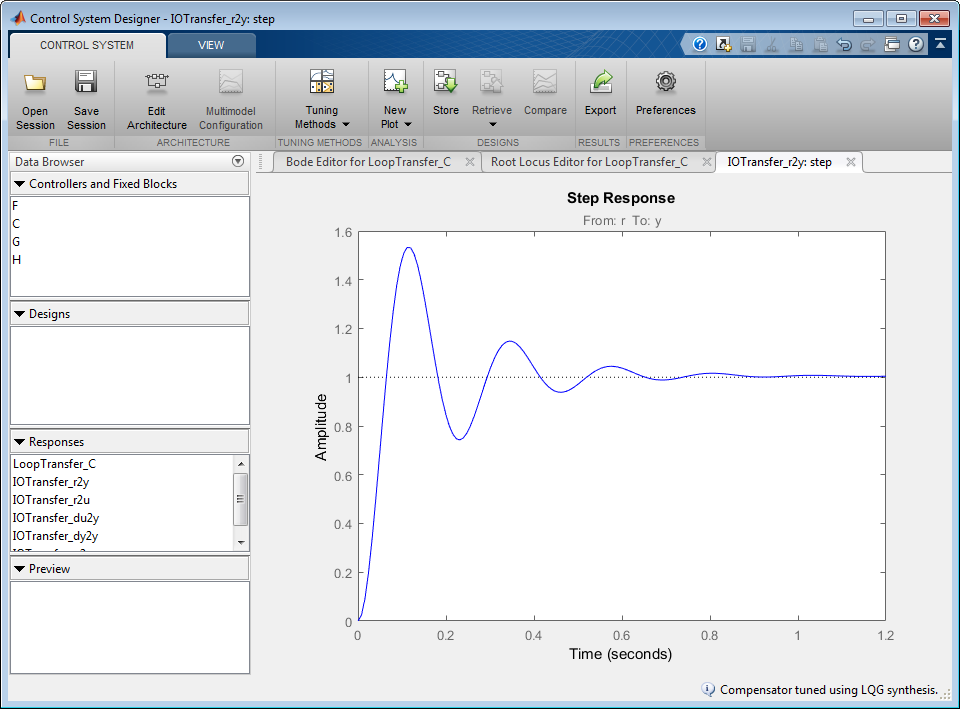The image size is (960, 709).
Task: Collapse the Preview section
Action: point(20,569)
